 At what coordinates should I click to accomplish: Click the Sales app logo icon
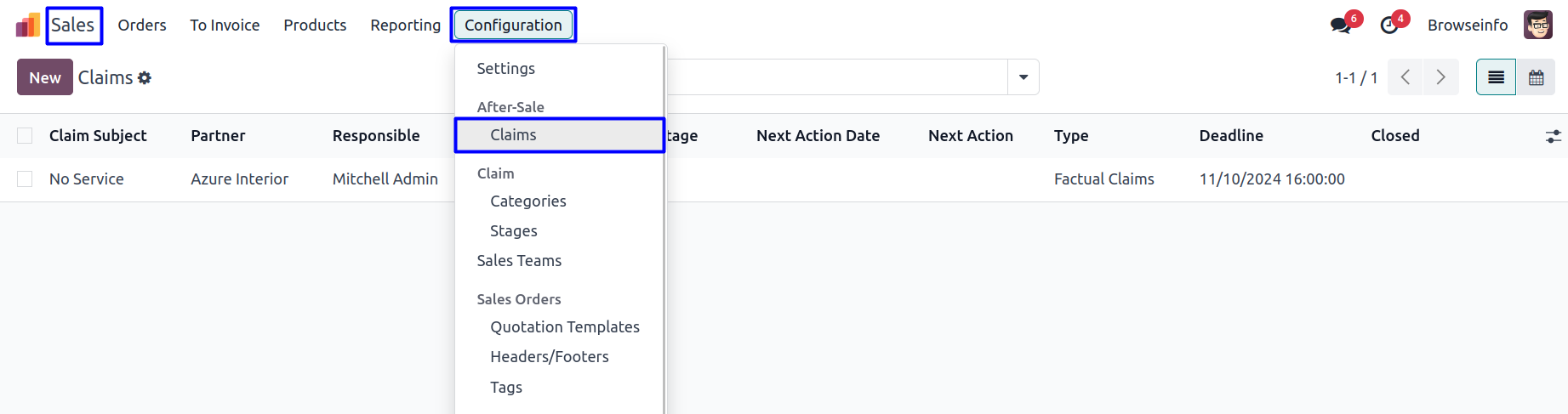[27, 26]
